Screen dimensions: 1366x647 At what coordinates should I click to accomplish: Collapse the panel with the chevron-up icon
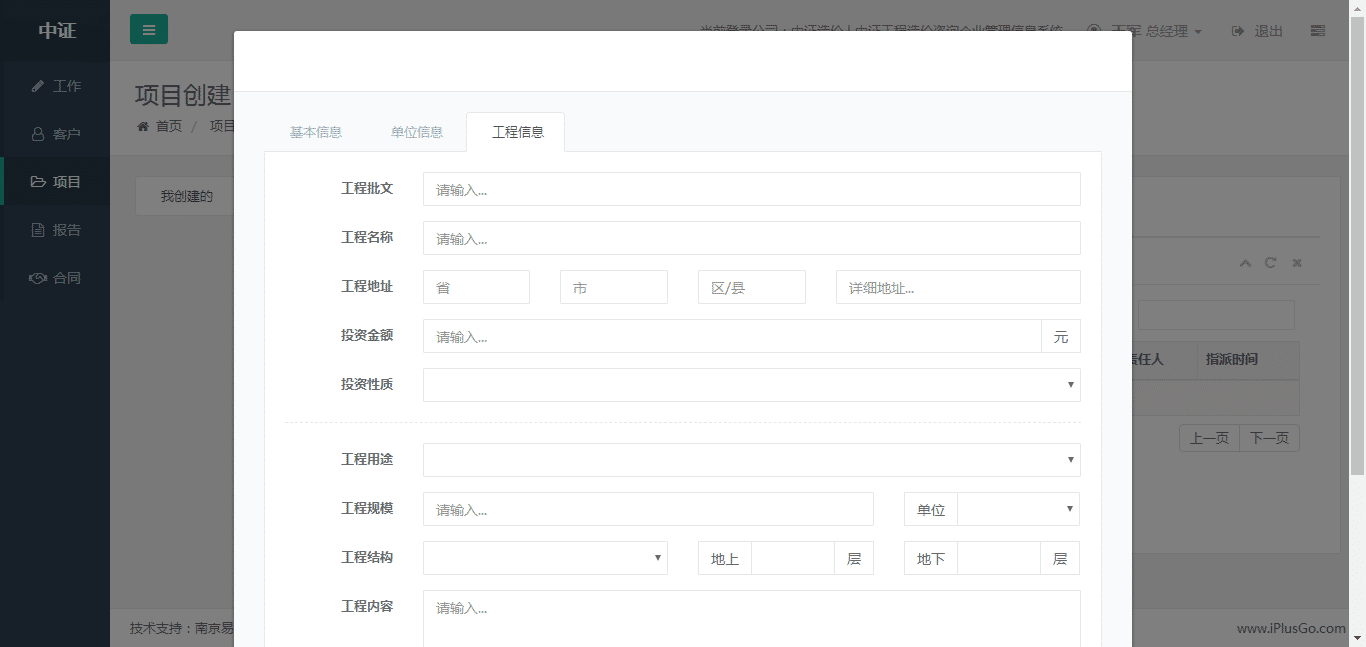point(1245,263)
